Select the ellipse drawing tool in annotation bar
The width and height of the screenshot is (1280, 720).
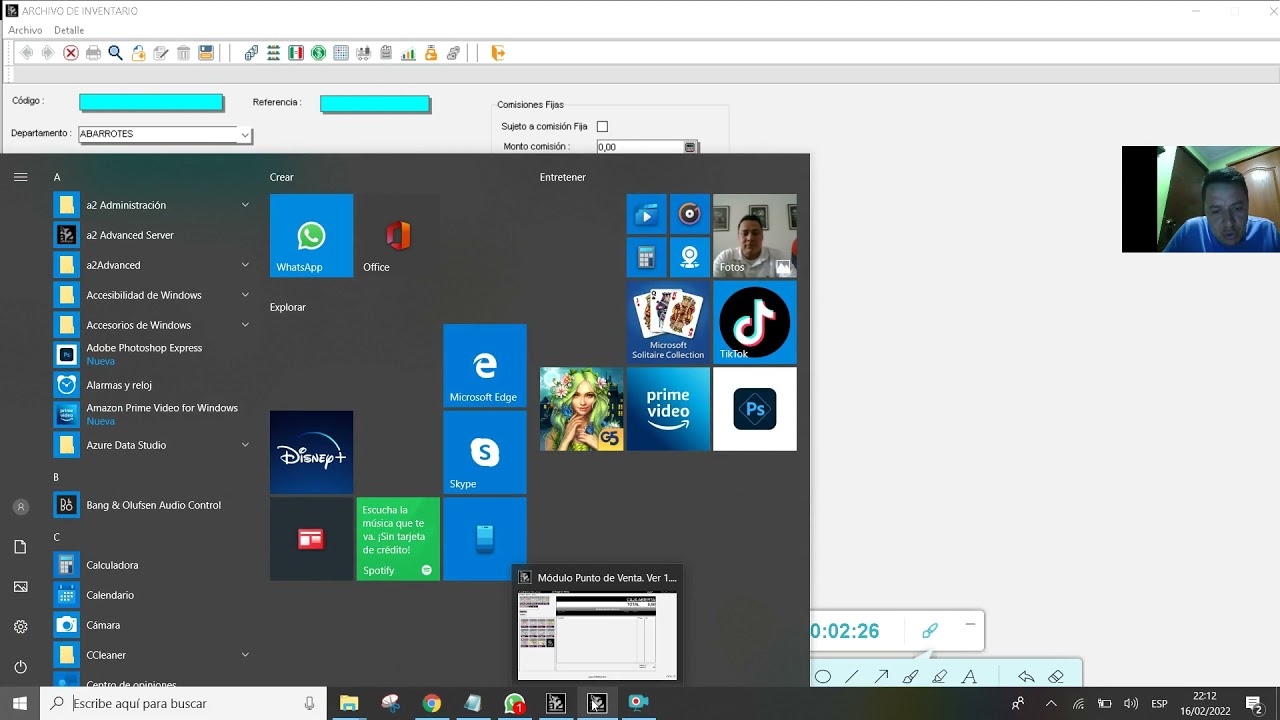click(823, 677)
